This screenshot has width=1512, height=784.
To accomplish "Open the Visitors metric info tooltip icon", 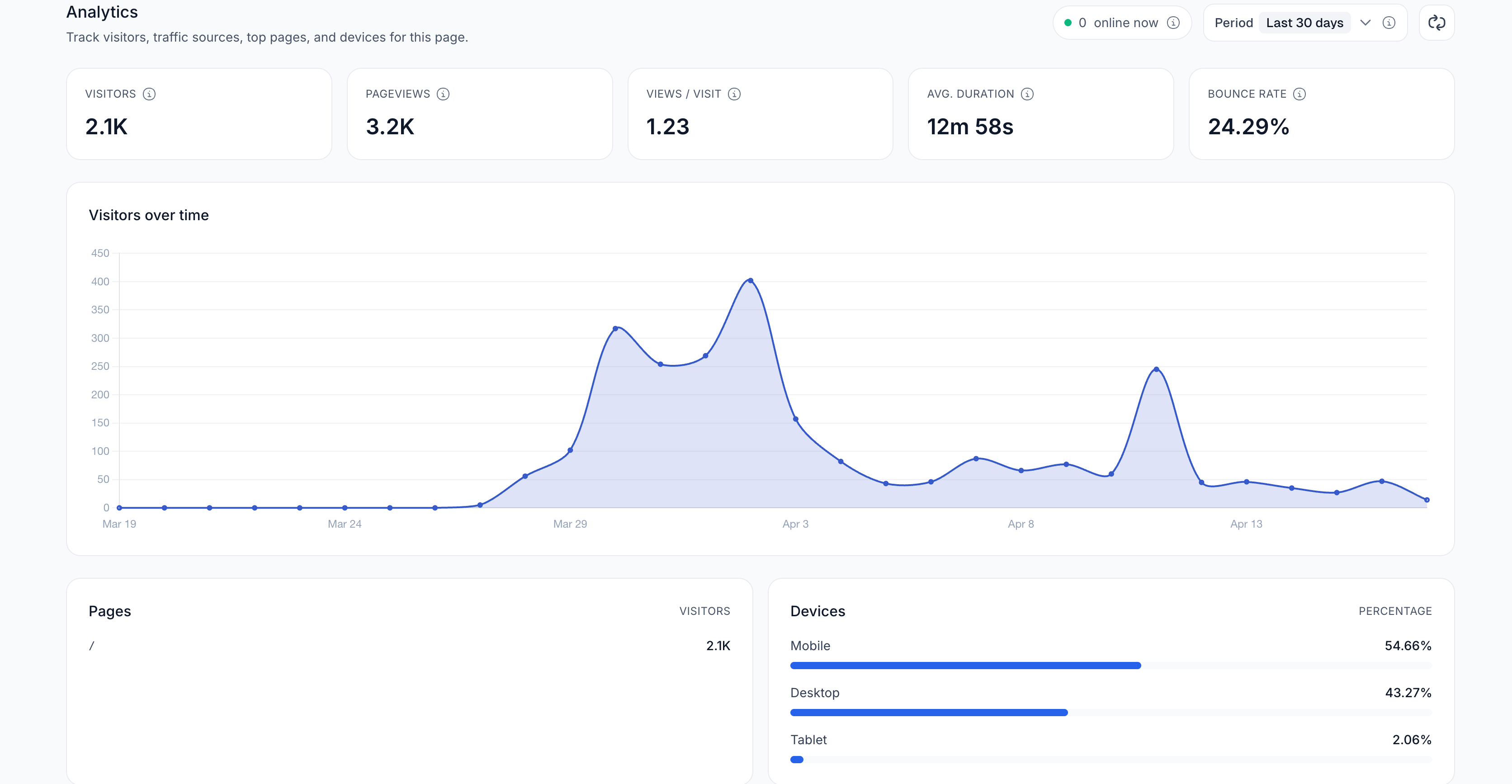I will (149, 94).
